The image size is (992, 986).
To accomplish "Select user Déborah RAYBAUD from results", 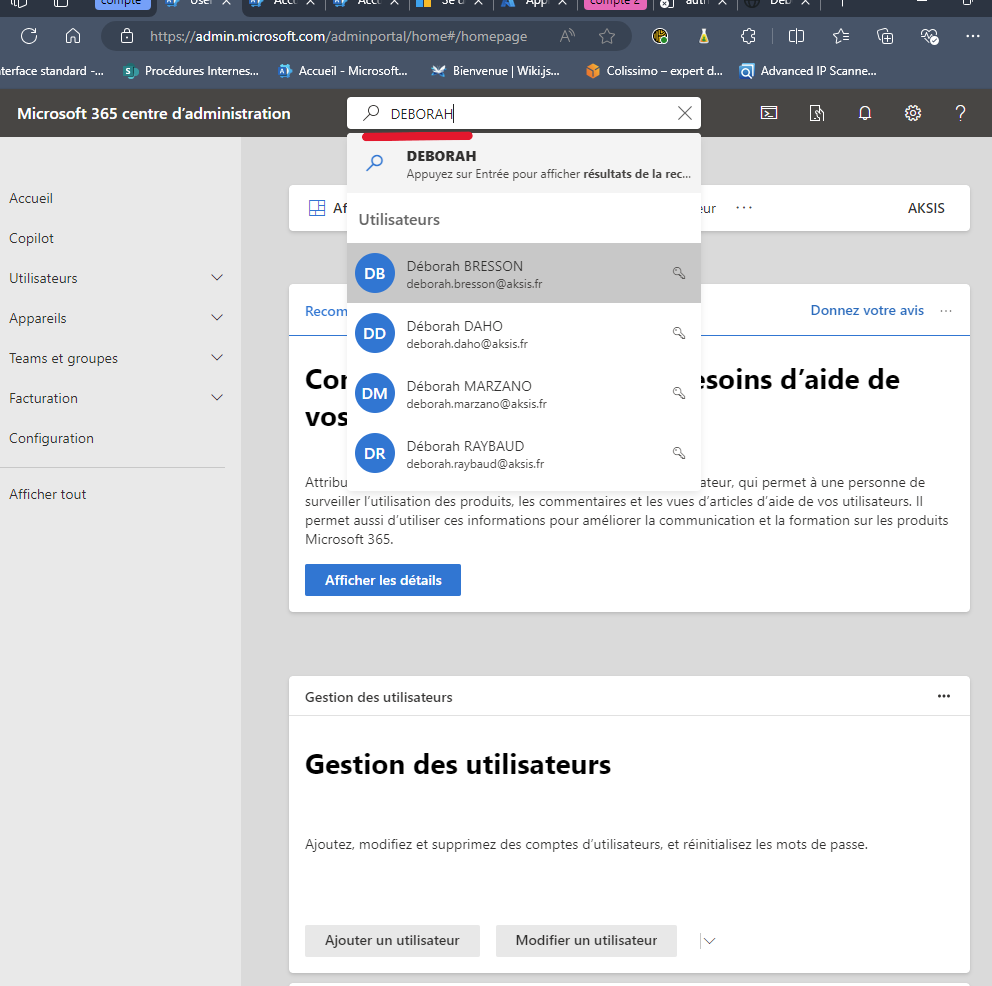I will [524, 453].
